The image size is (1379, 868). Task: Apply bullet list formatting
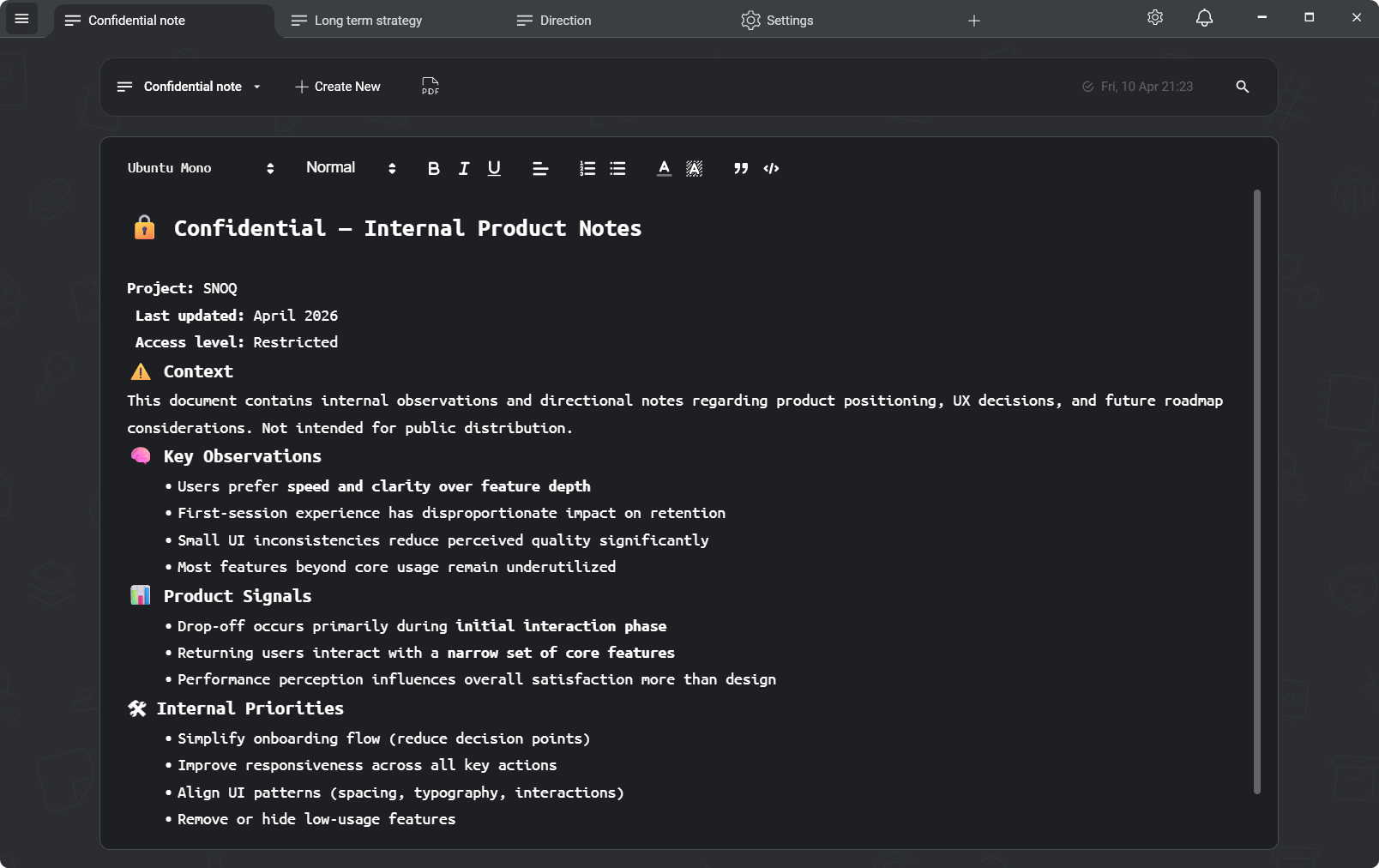(617, 169)
